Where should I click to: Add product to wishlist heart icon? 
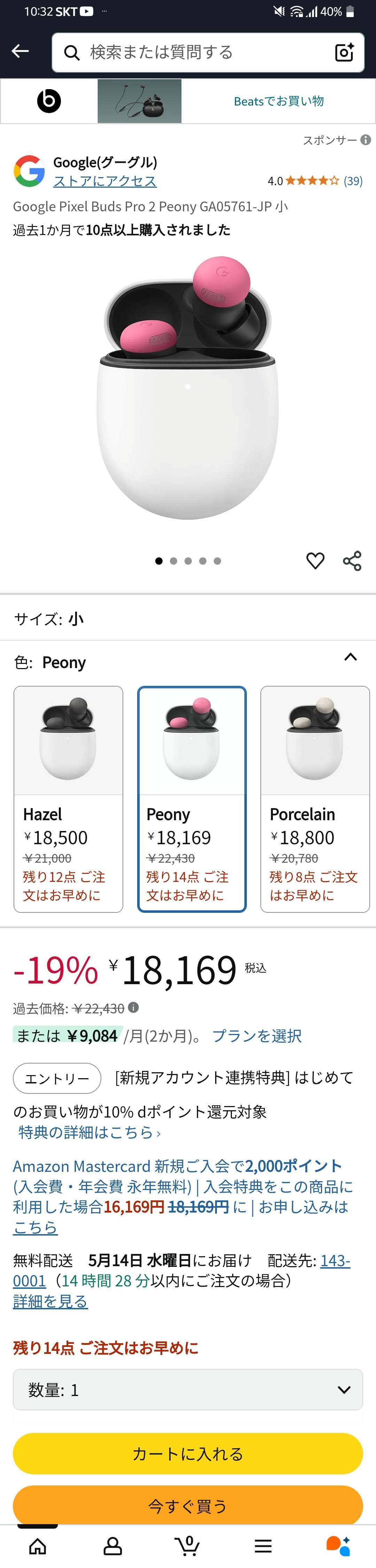pos(315,560)
